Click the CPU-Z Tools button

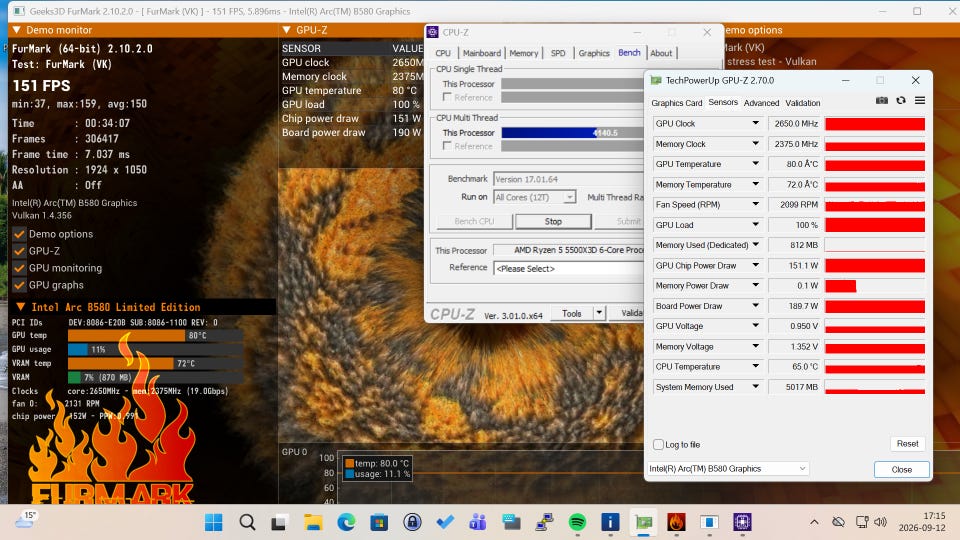pos(571,313)
